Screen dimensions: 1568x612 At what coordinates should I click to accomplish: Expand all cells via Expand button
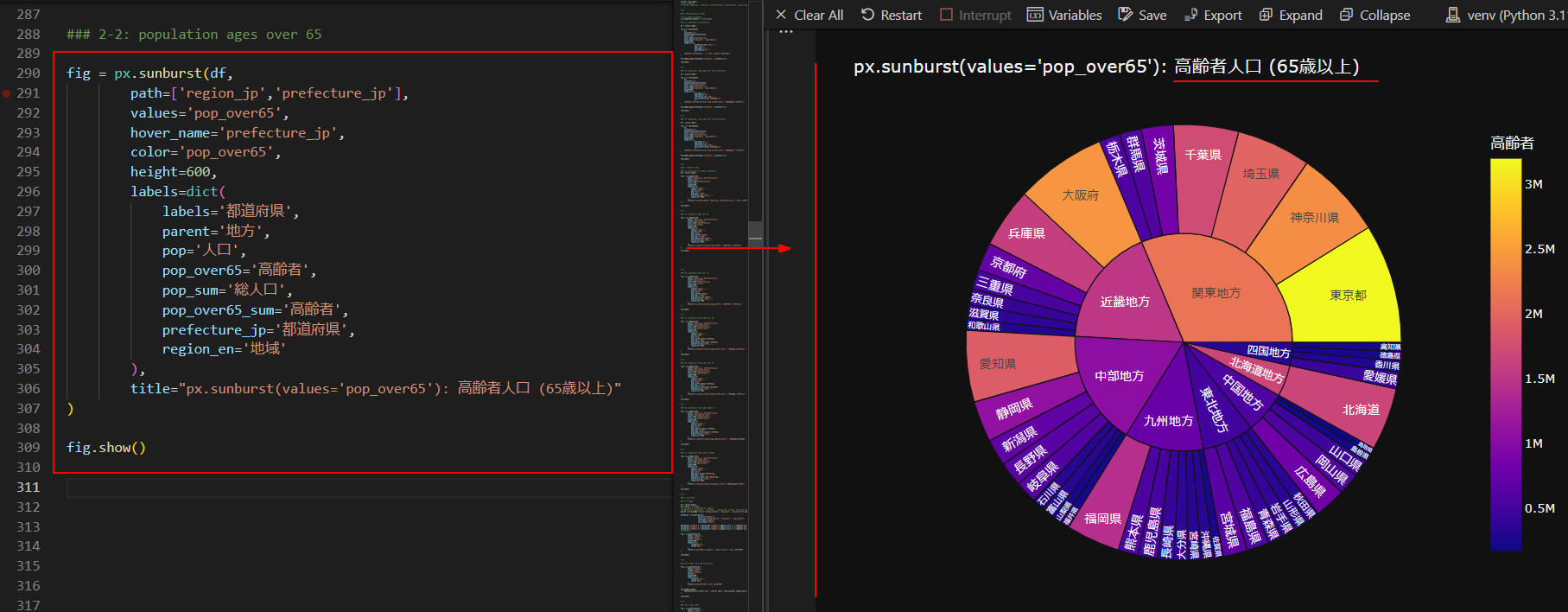1291,15
